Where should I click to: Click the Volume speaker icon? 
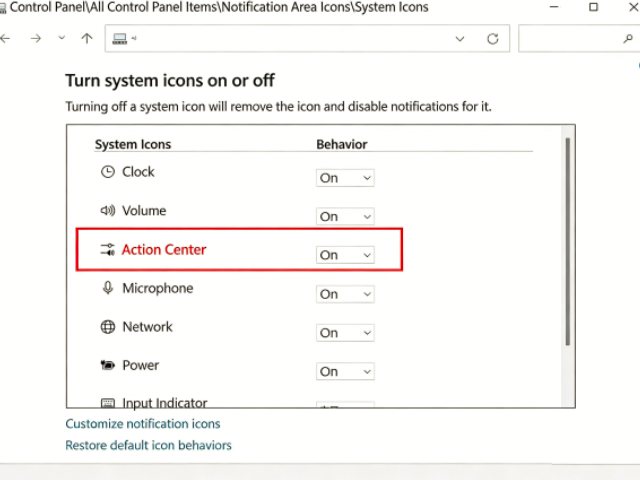click(x=108, y=211)
